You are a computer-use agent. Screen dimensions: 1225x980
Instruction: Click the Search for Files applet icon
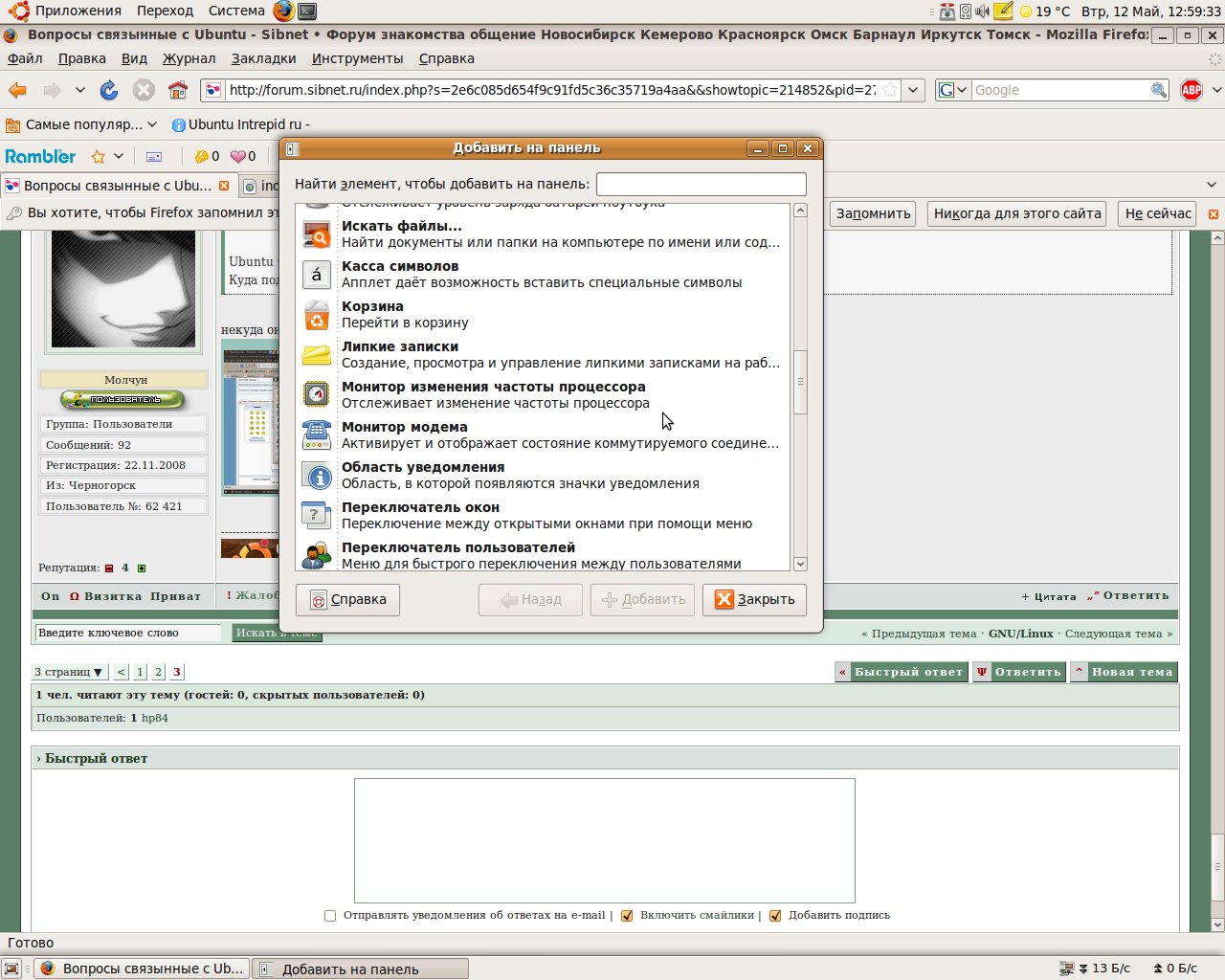pos(316,234)
